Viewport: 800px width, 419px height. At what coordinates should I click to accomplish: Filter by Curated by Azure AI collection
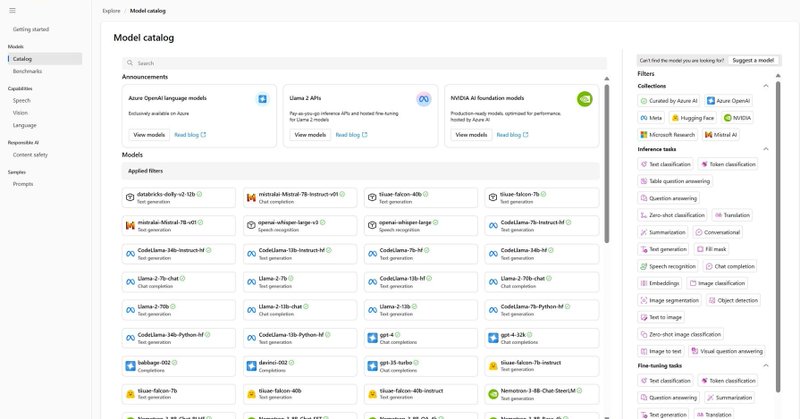pyautogui.click(x=669, y=101)
